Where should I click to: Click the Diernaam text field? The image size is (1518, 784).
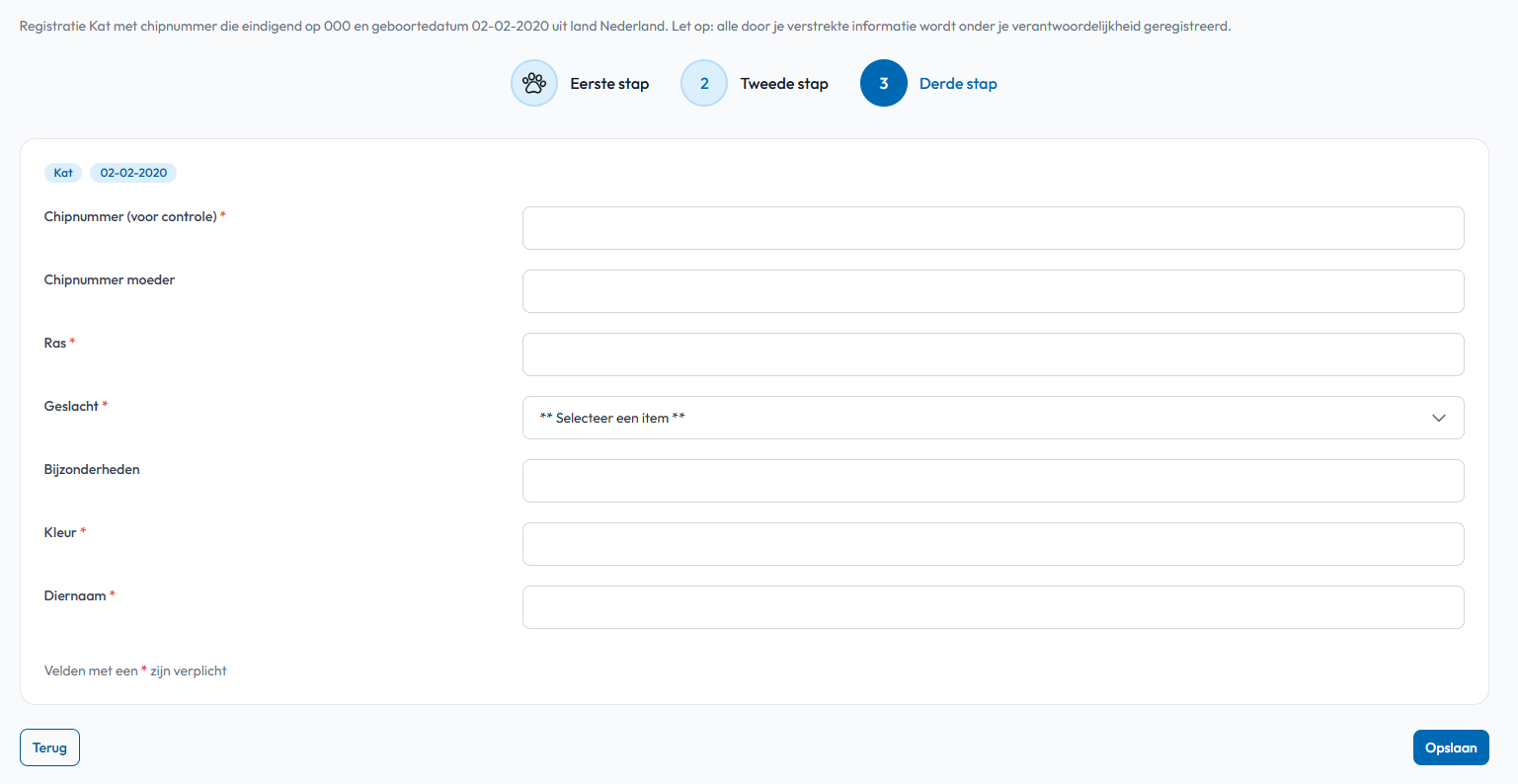point(992,607)
